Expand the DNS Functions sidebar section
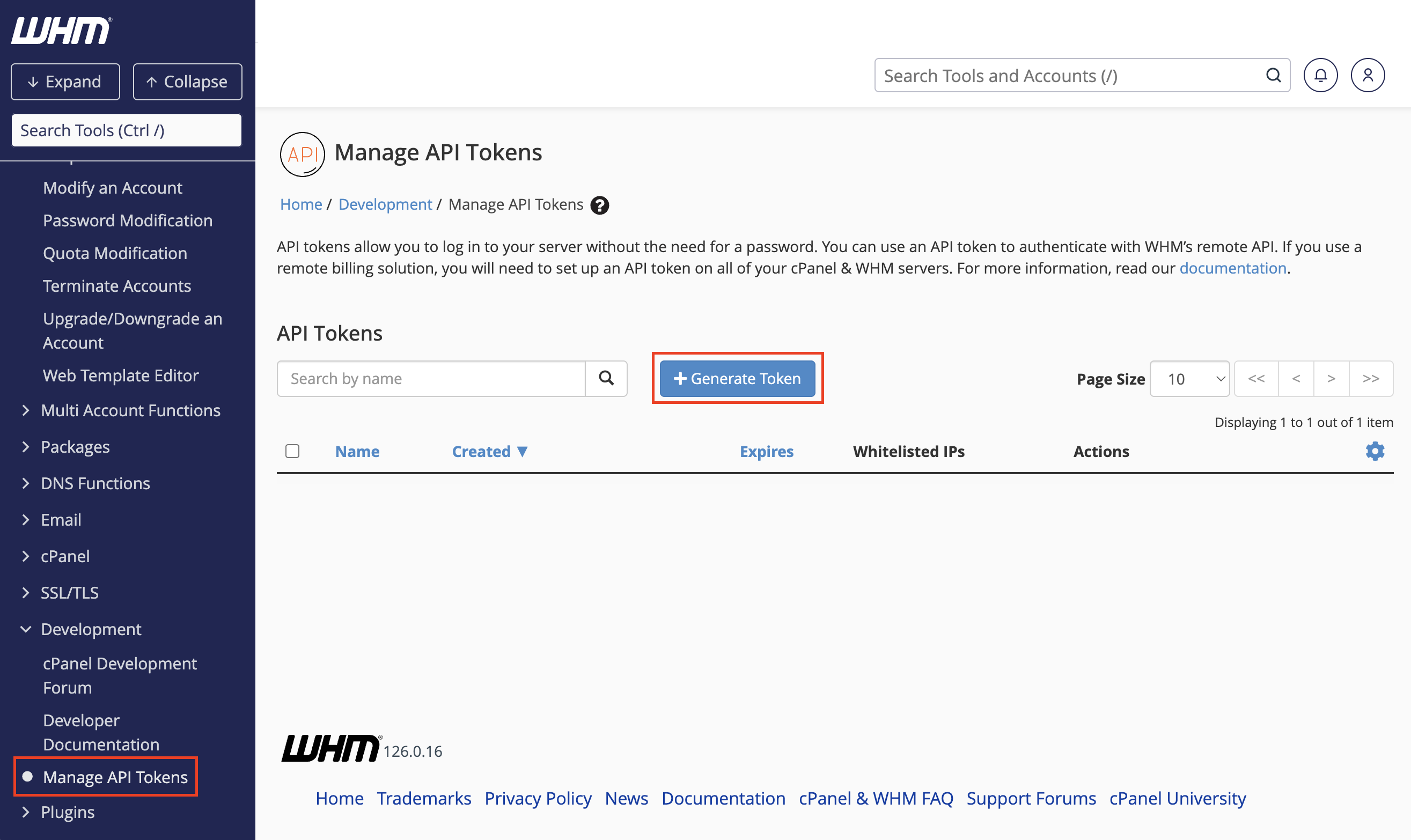The height and width of the screenshot is (840, 1411). [x=95, y=483]
